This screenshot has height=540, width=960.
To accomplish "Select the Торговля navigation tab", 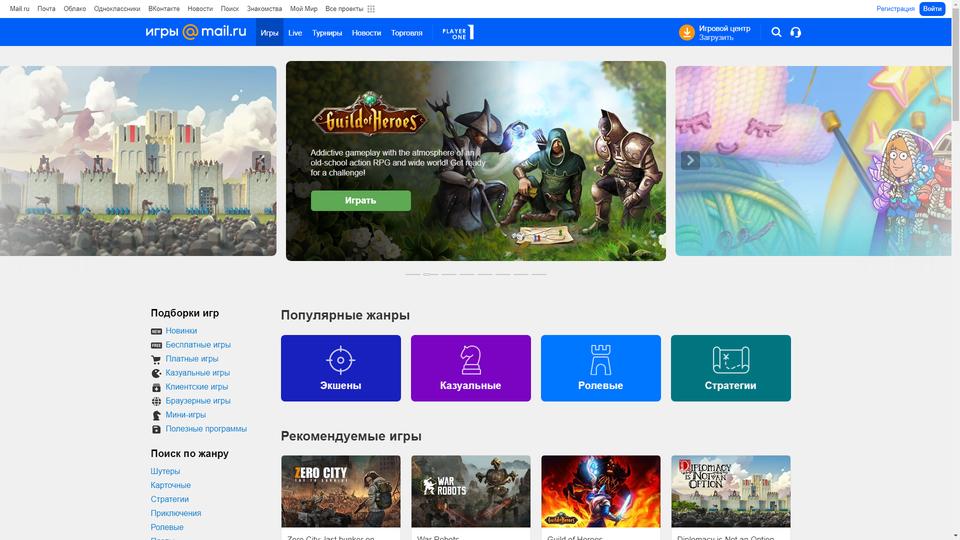I will 407,33.
